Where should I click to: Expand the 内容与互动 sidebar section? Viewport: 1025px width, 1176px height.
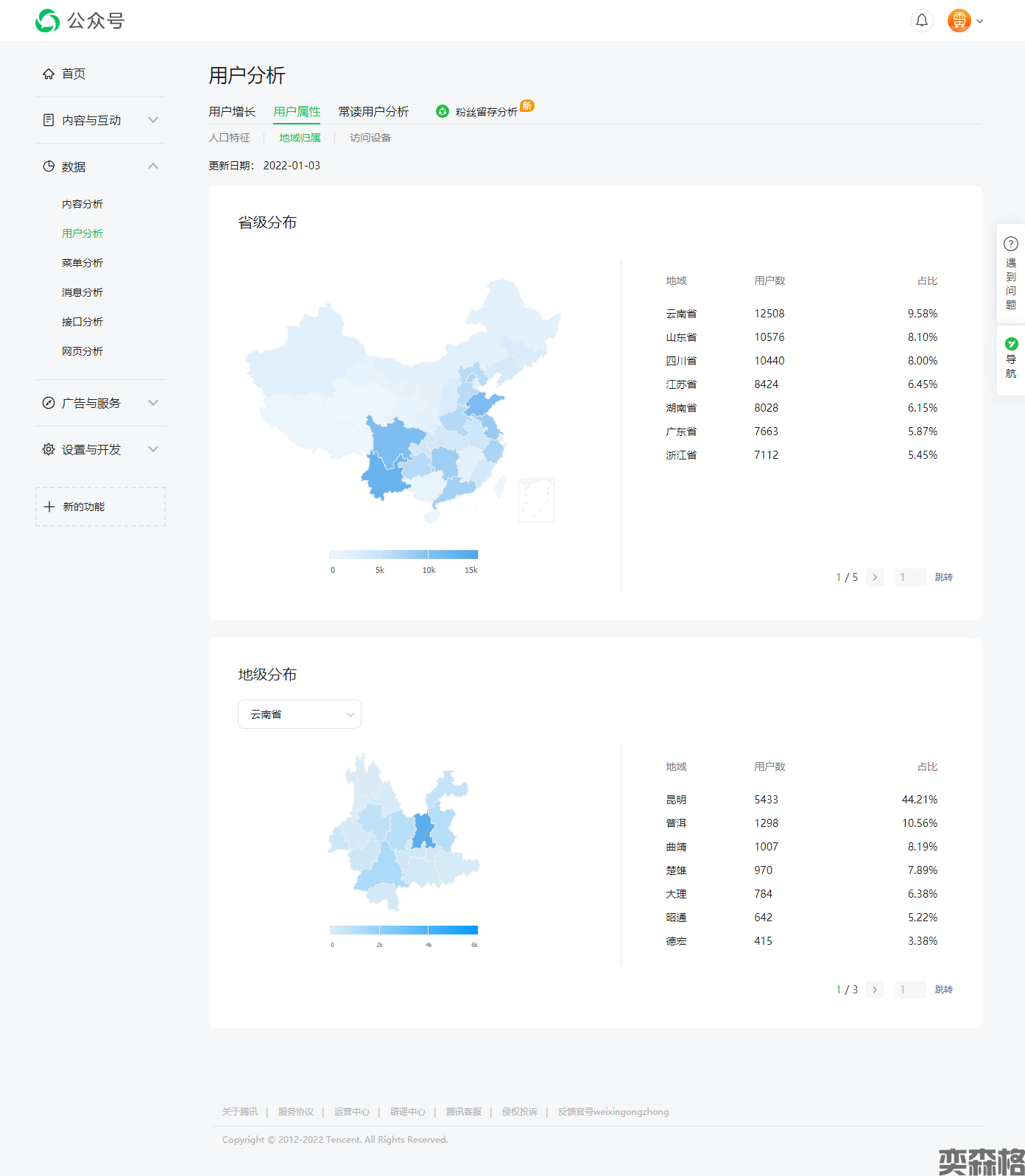pos(152,120)
